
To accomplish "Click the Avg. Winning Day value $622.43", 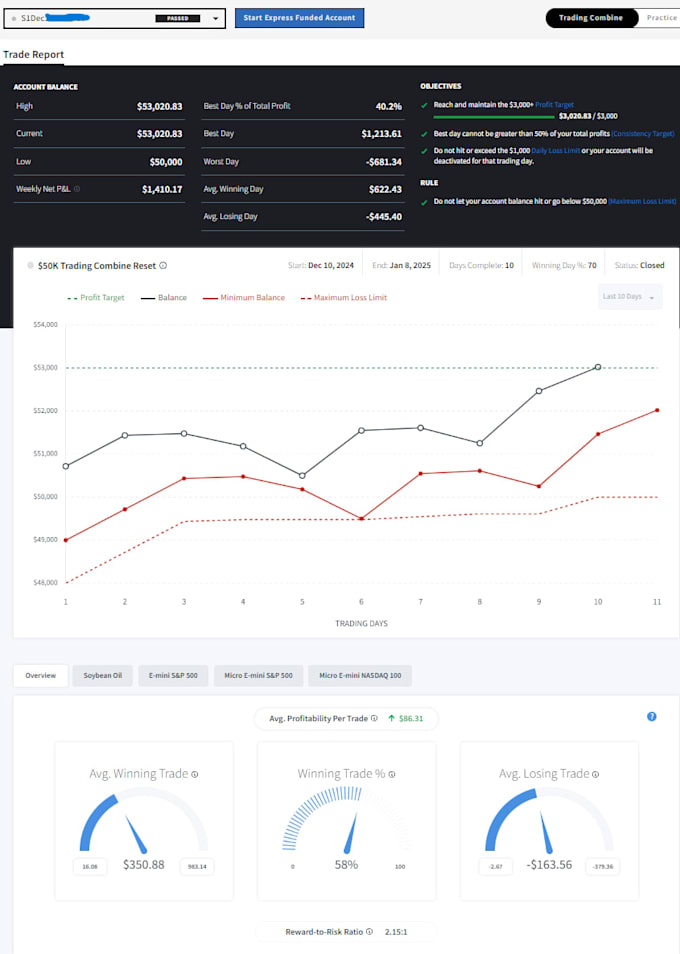I will (x=385, y=189).
